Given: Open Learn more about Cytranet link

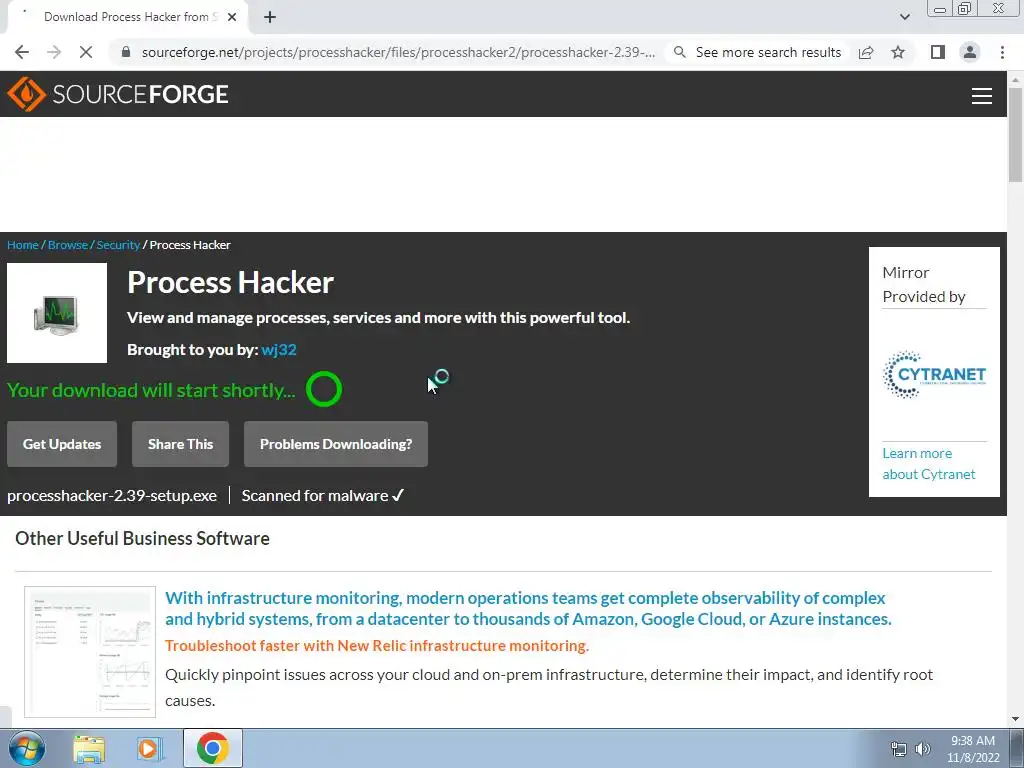Looking at the screenshot, I should 929,464.
